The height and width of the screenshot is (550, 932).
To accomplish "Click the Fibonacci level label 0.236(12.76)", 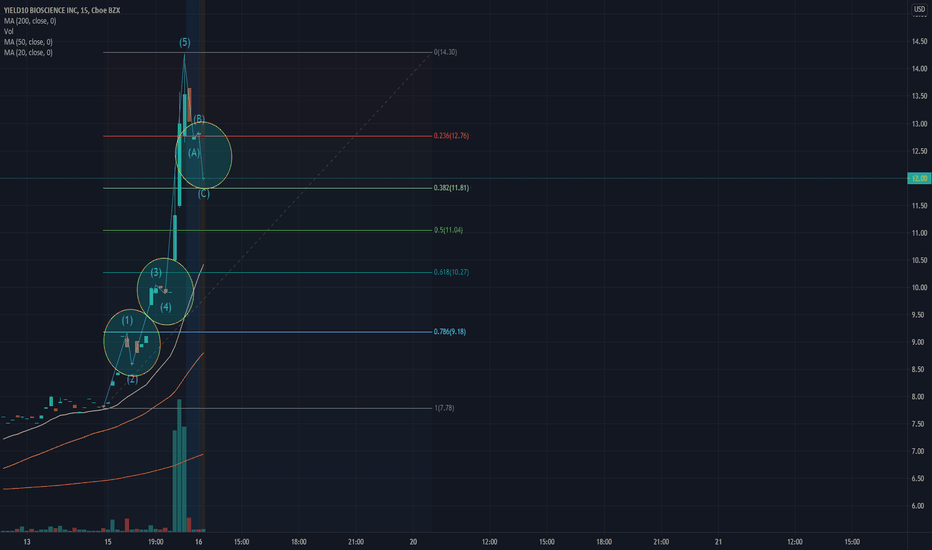I will click(x=451, y=136).
